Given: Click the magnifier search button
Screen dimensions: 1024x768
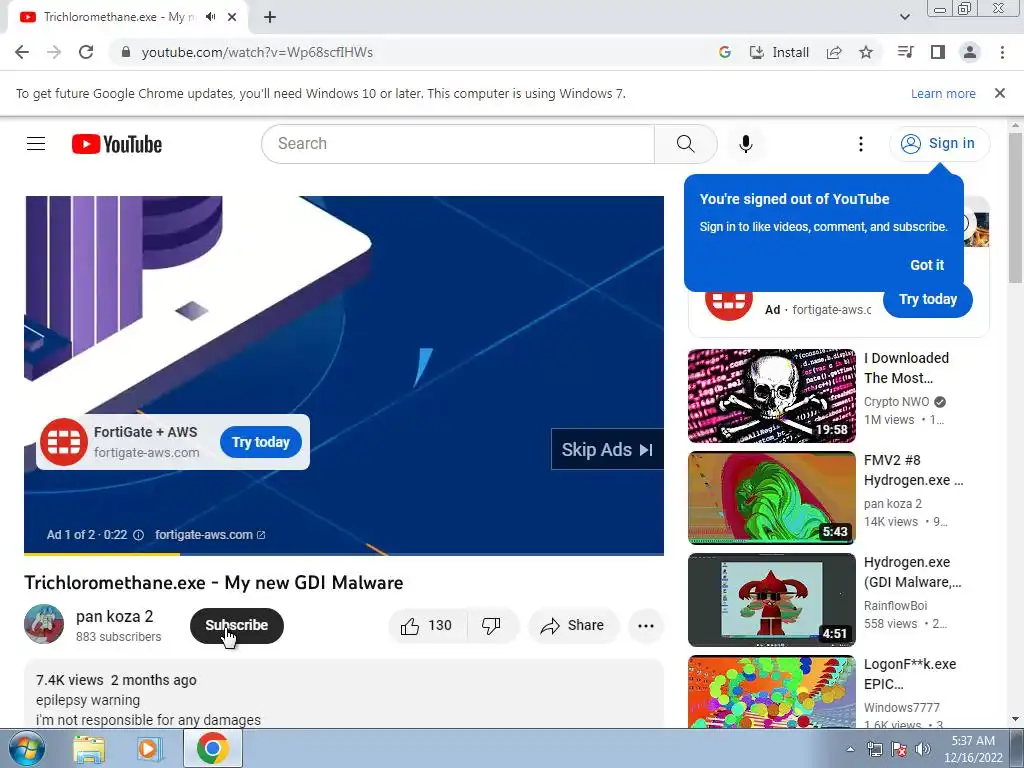Looking at the screenshot, I should click(686, 144).
